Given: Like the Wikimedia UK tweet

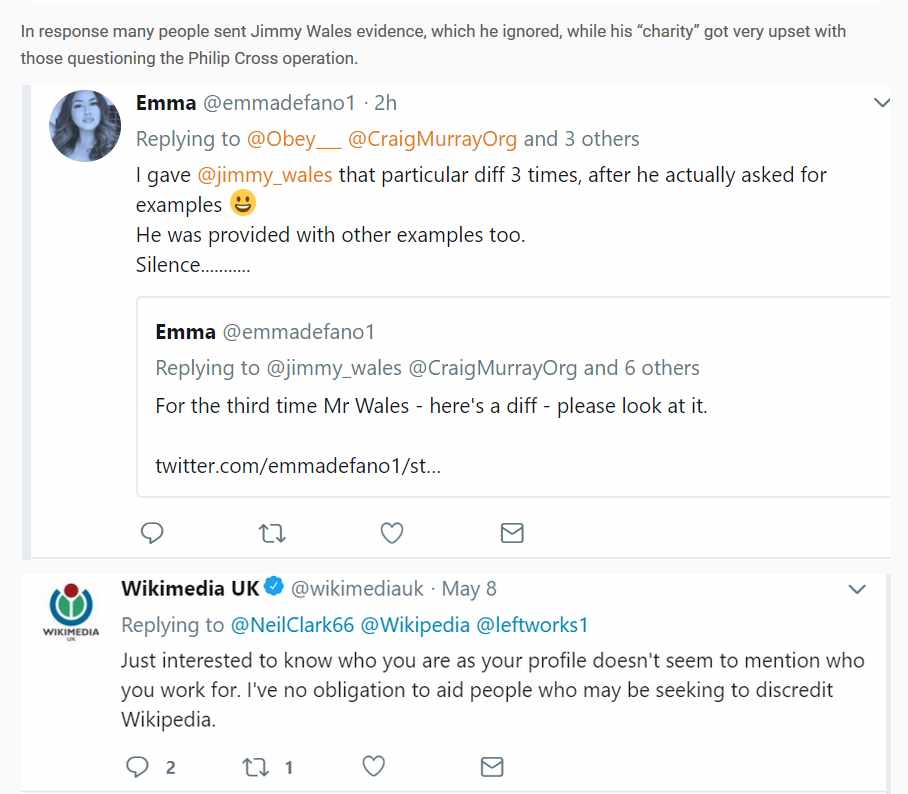Looking at the screenshot, I should click(x=373, y=767).
